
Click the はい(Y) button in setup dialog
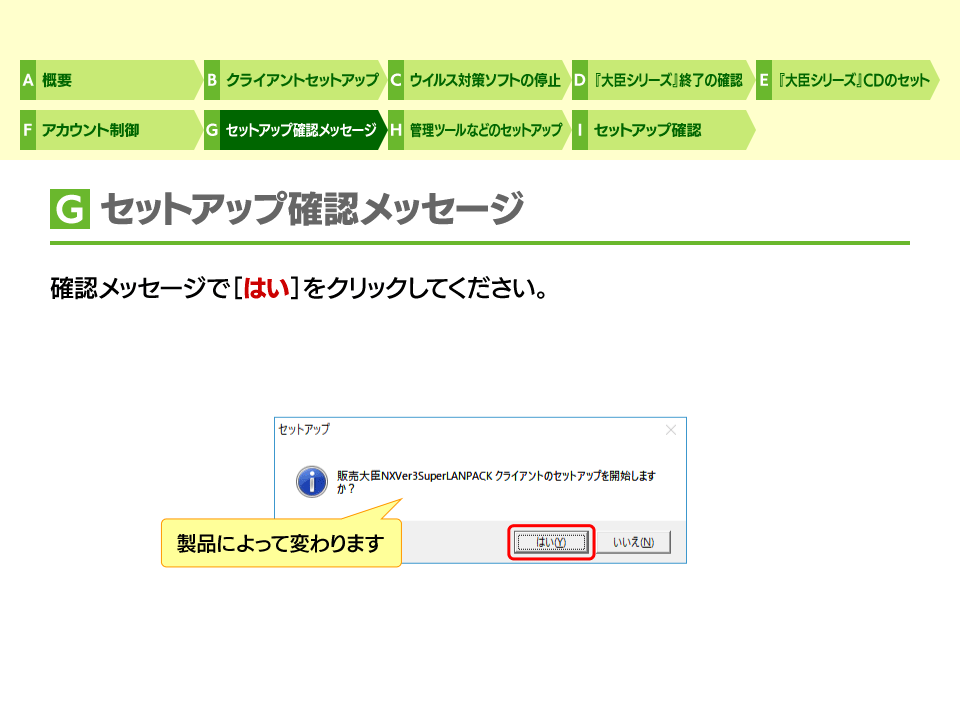(x=551, y=542)
